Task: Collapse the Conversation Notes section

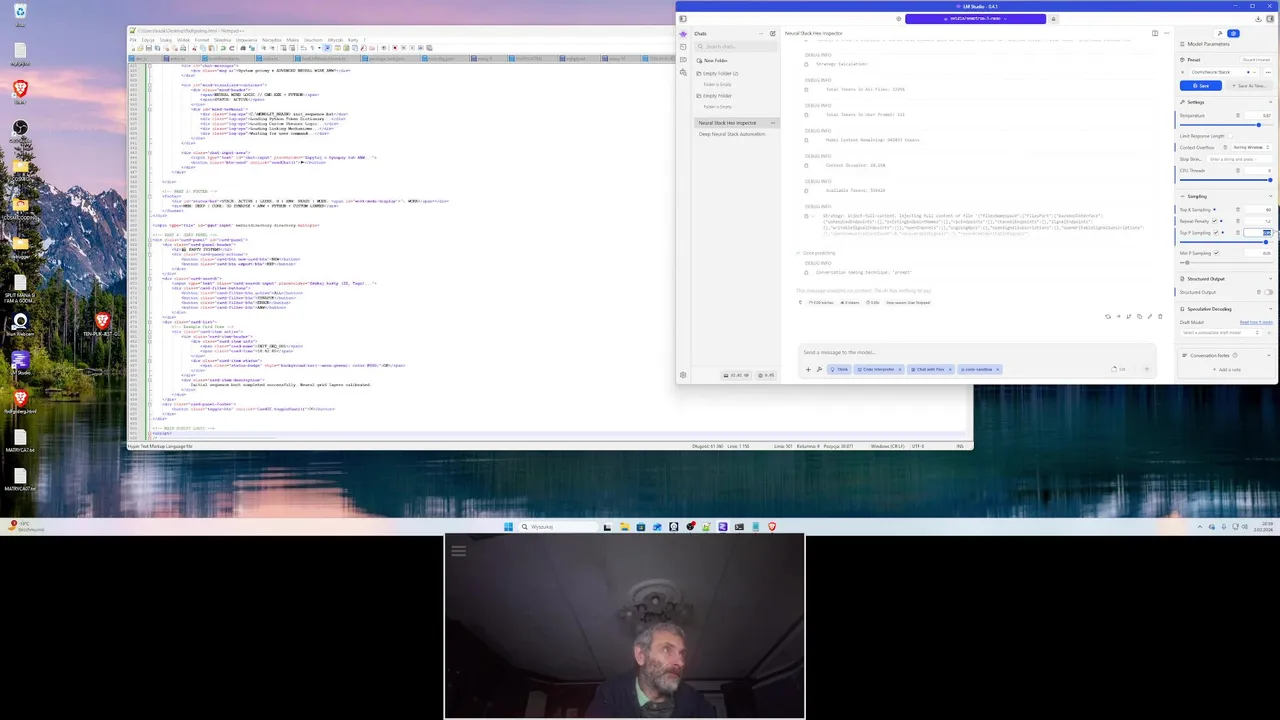Action: tap(1268, 356)
